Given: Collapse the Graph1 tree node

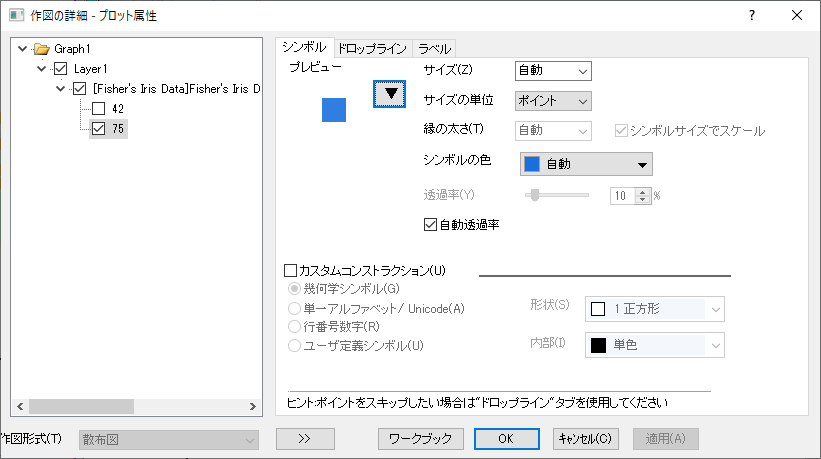Looking at the screenshot, I should (22, 49).
